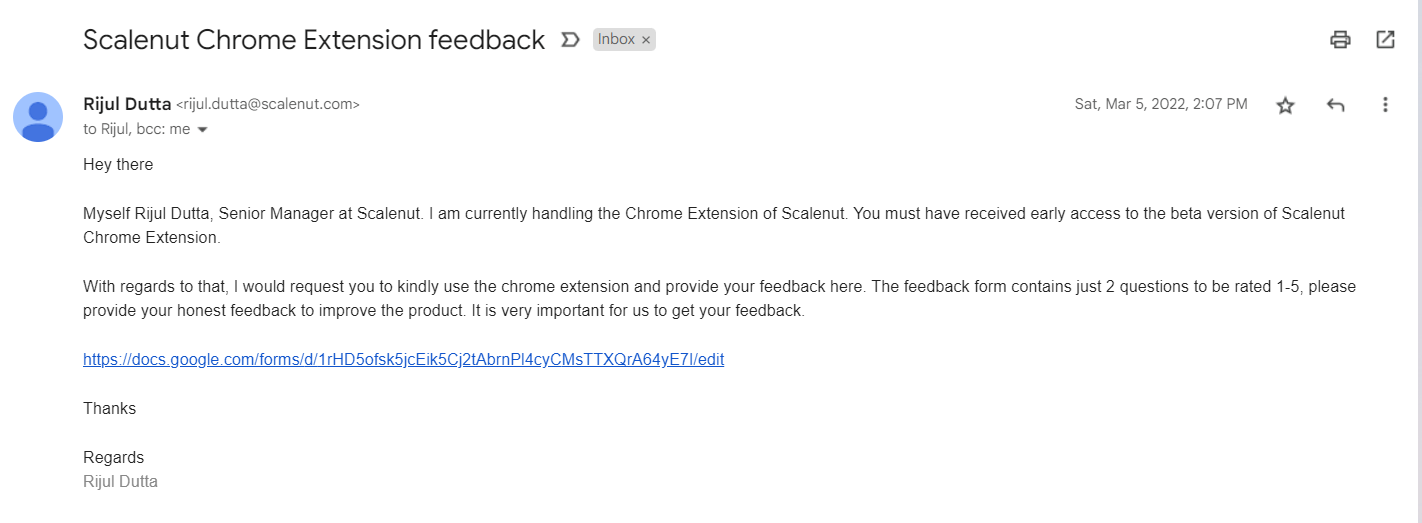Screen dimensions: 1422x523
Task: Open the email in a new window
Action: (1385, 40)
